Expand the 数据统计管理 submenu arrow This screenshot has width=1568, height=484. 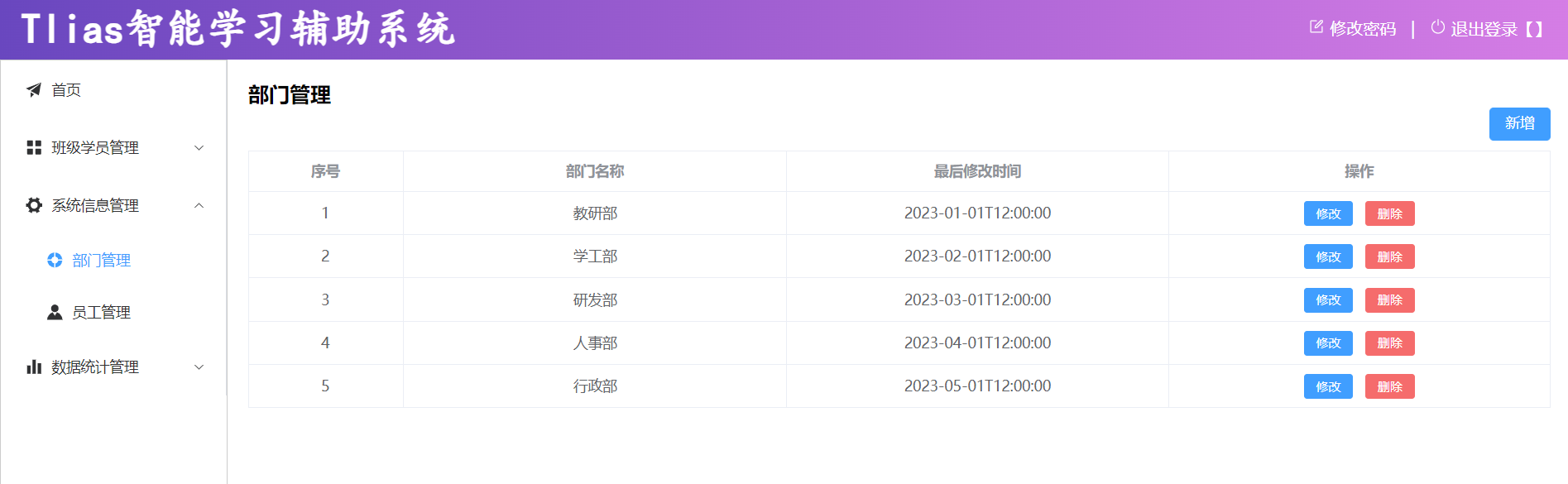(199, 367)
